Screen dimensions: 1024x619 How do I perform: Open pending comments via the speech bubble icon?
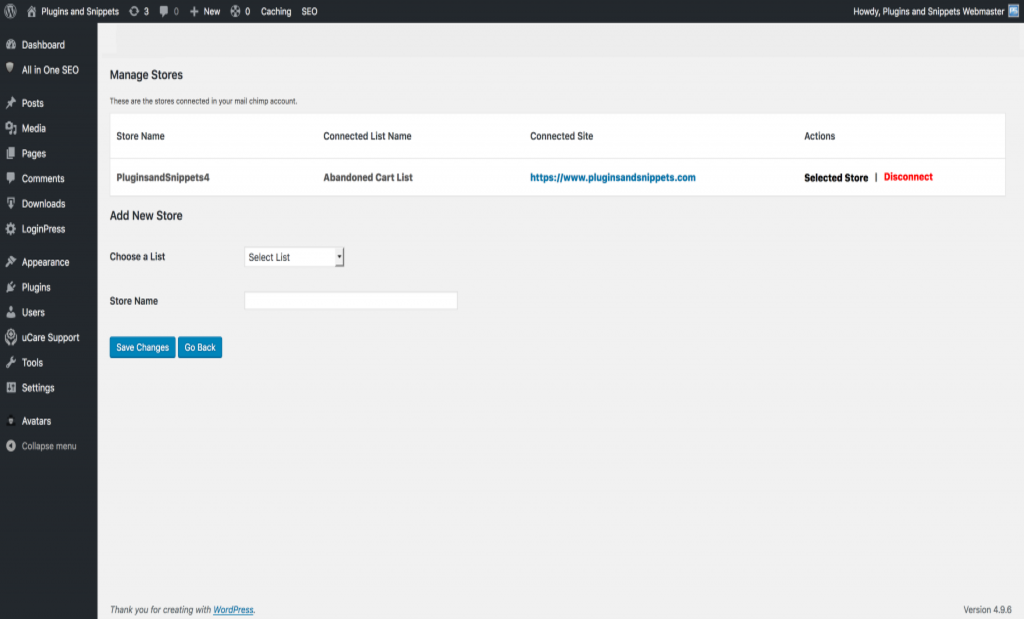click(166, 12)
